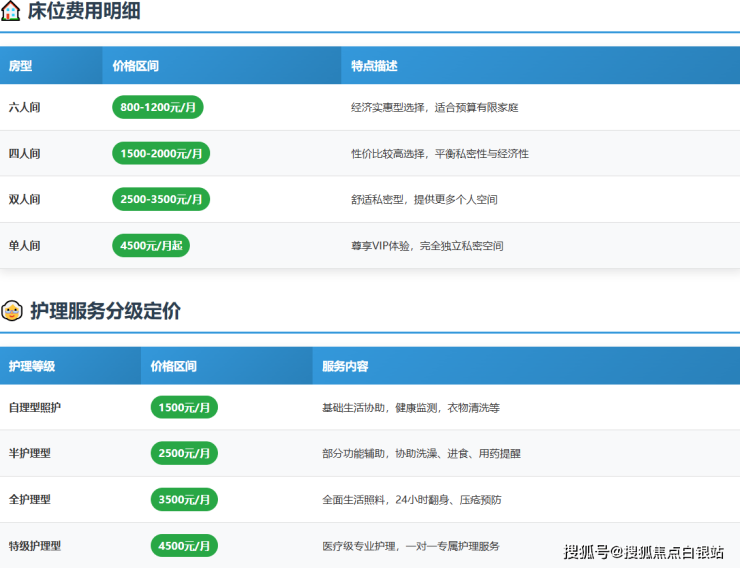Click the 护理等级 column header
Image resolution: width=740 pixels, height=568 pixels.
32,366
